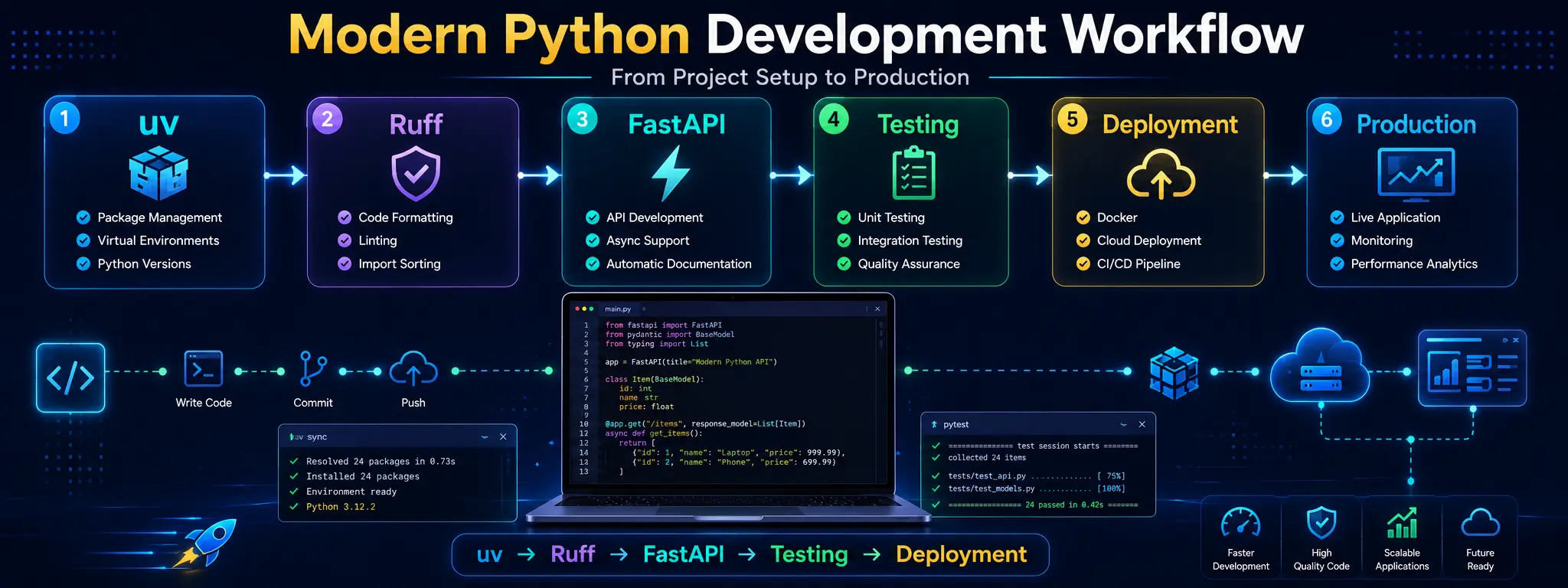Image resolution: width=1568 pixels, height=588 pixels.
Task: Click the pytest logo in panel header
Action: (x=934, y=424)
